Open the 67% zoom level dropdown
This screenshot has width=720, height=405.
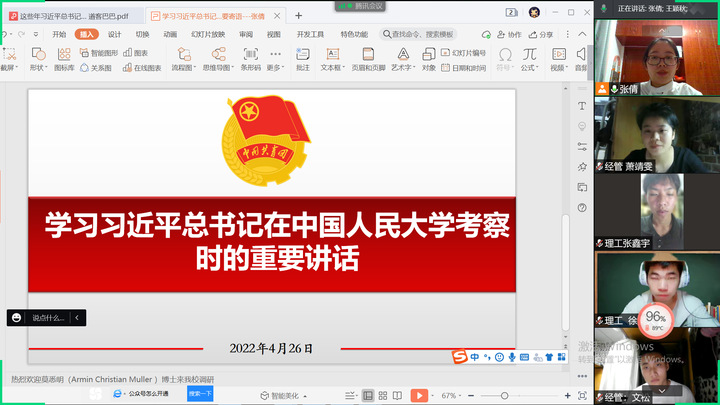452,395
